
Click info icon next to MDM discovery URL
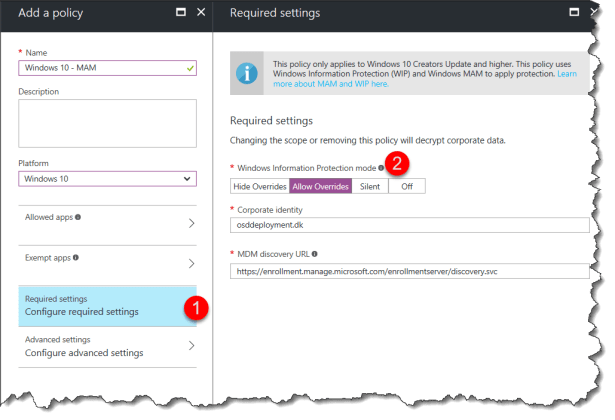(x=314, y=254)
